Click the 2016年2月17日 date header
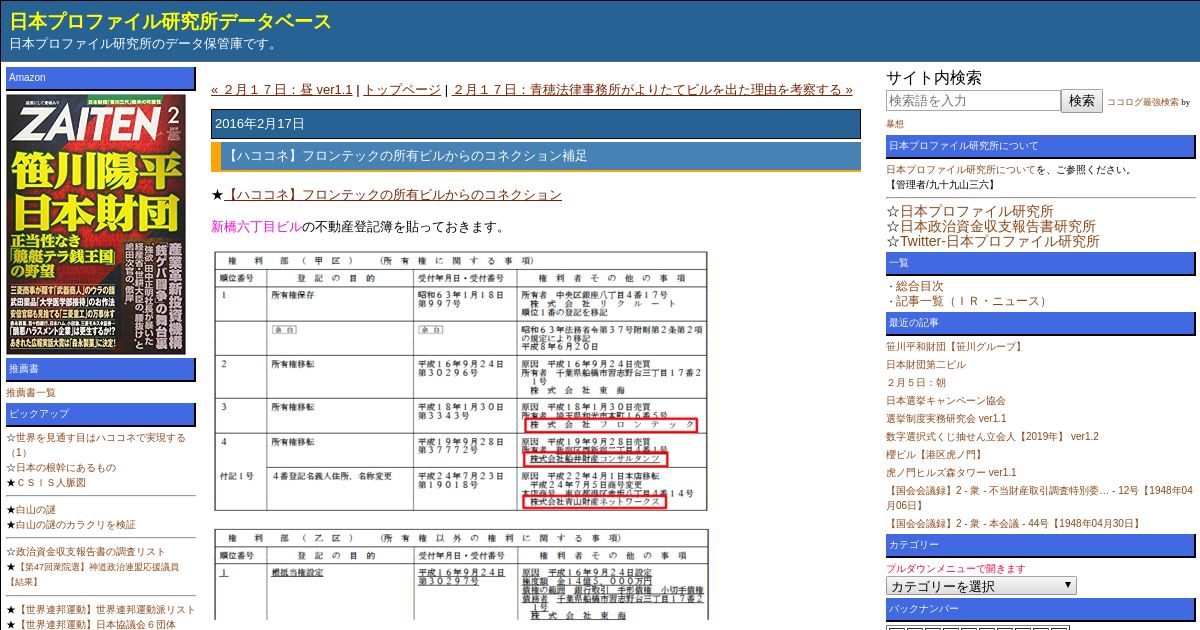This screenshot has width=1200, height=630. 536,124
